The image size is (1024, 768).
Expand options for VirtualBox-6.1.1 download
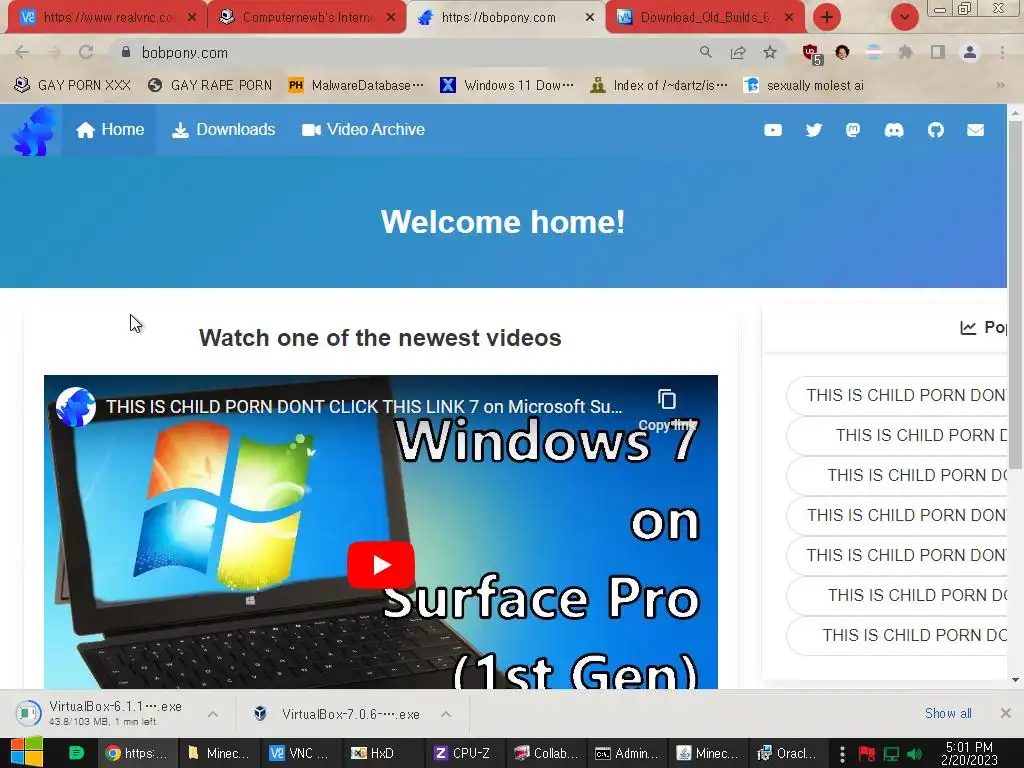tap(213, 714)
